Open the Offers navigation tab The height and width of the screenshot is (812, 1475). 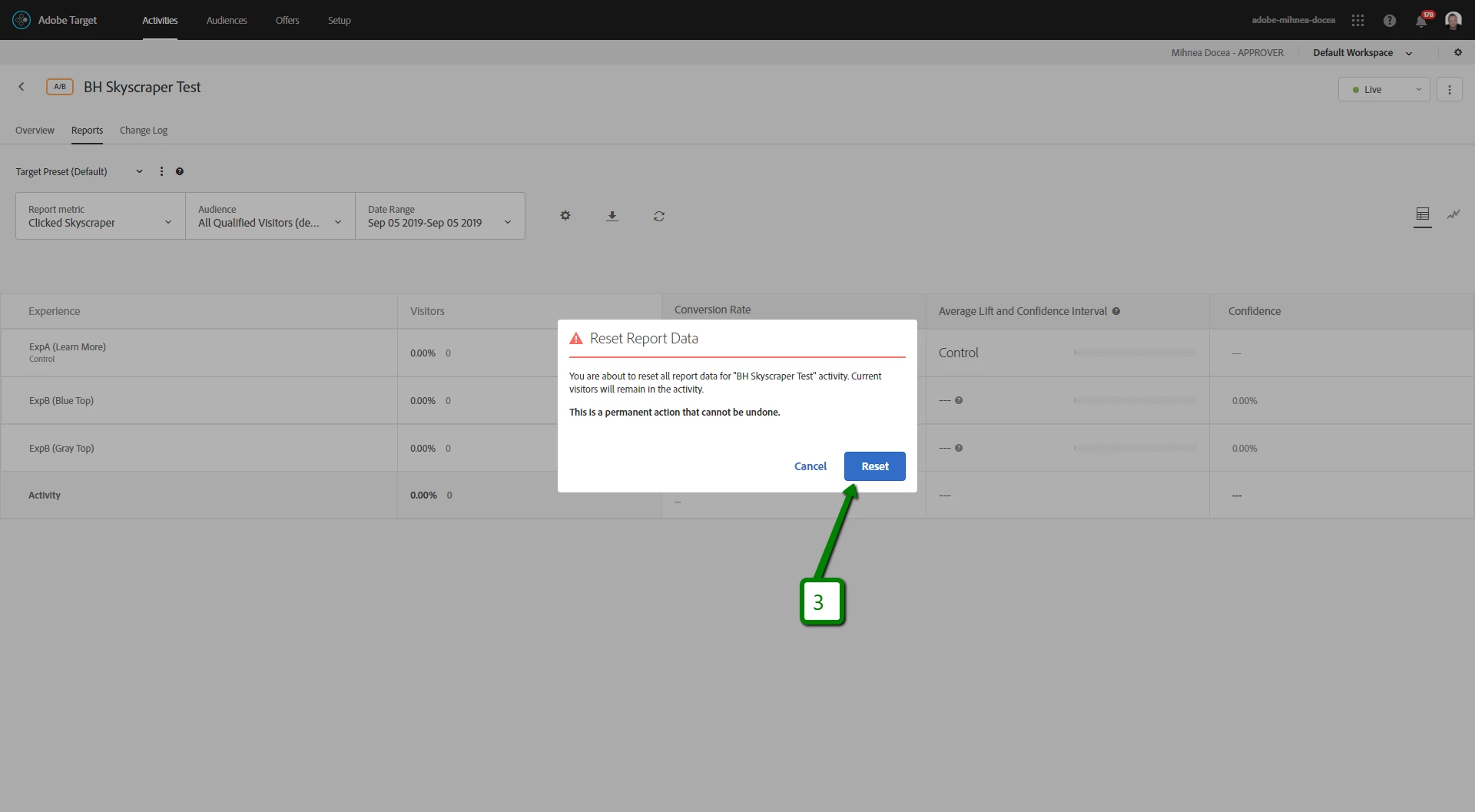(287, 20)
